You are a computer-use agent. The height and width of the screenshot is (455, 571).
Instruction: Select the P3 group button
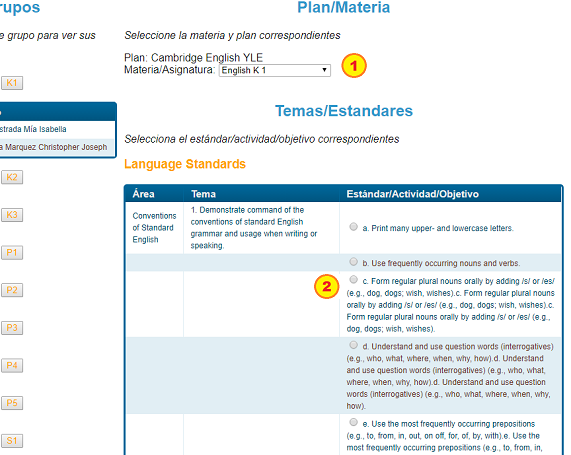(x=12, y=328)
